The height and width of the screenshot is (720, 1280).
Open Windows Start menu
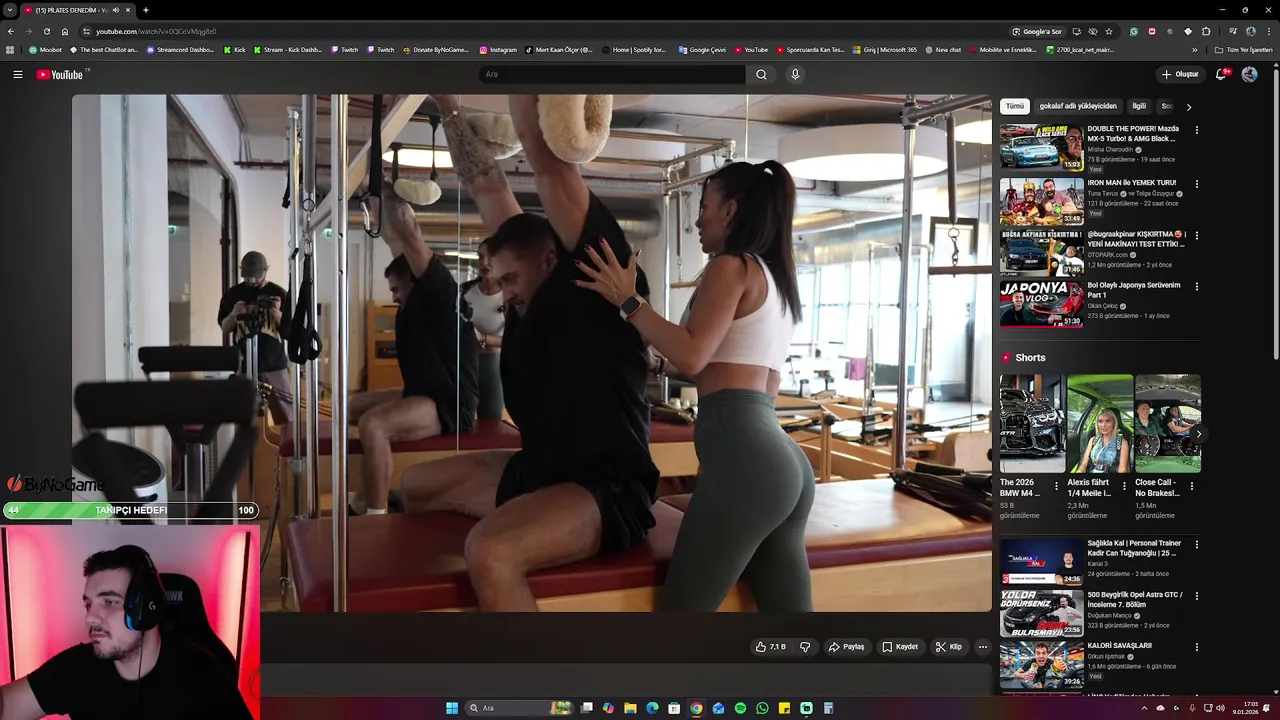452,708
